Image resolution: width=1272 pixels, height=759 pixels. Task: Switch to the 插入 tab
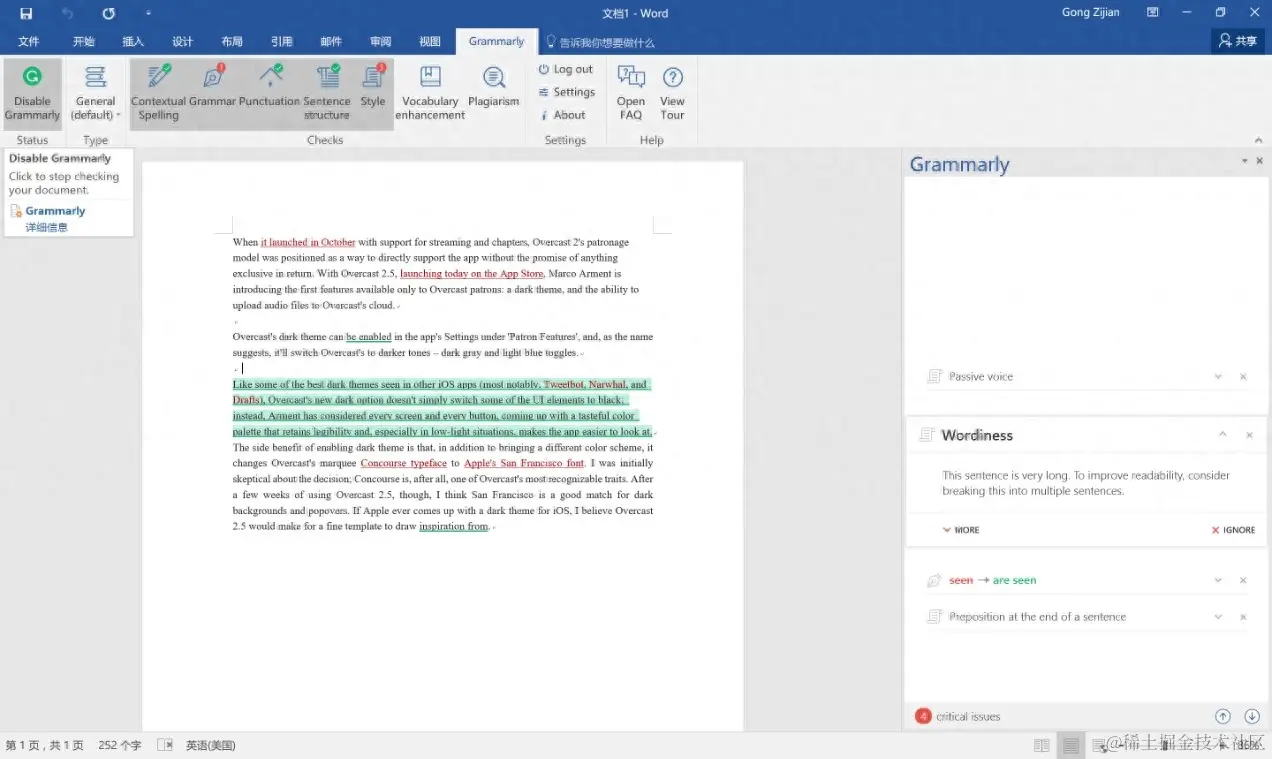click(133, 42)
